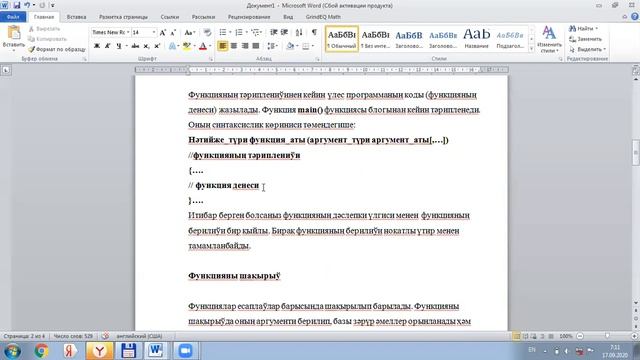The width and height of the screenshot is (640, 360).
Task: Toggle Italic (К) formatting
Action: [x=107, y=46]
